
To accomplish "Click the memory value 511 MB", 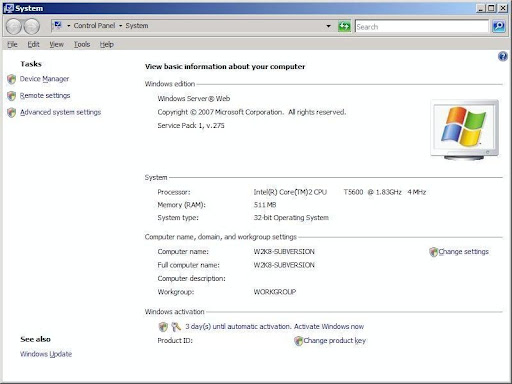I will (265, 205).
